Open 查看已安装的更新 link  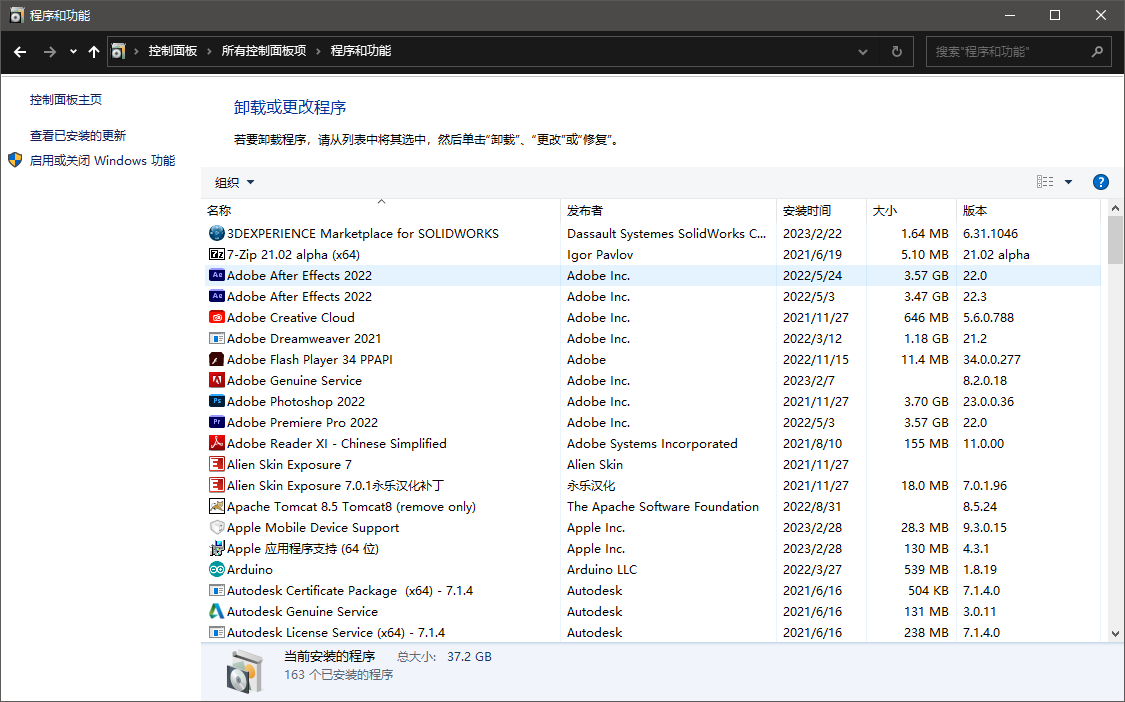click(77, 136)
